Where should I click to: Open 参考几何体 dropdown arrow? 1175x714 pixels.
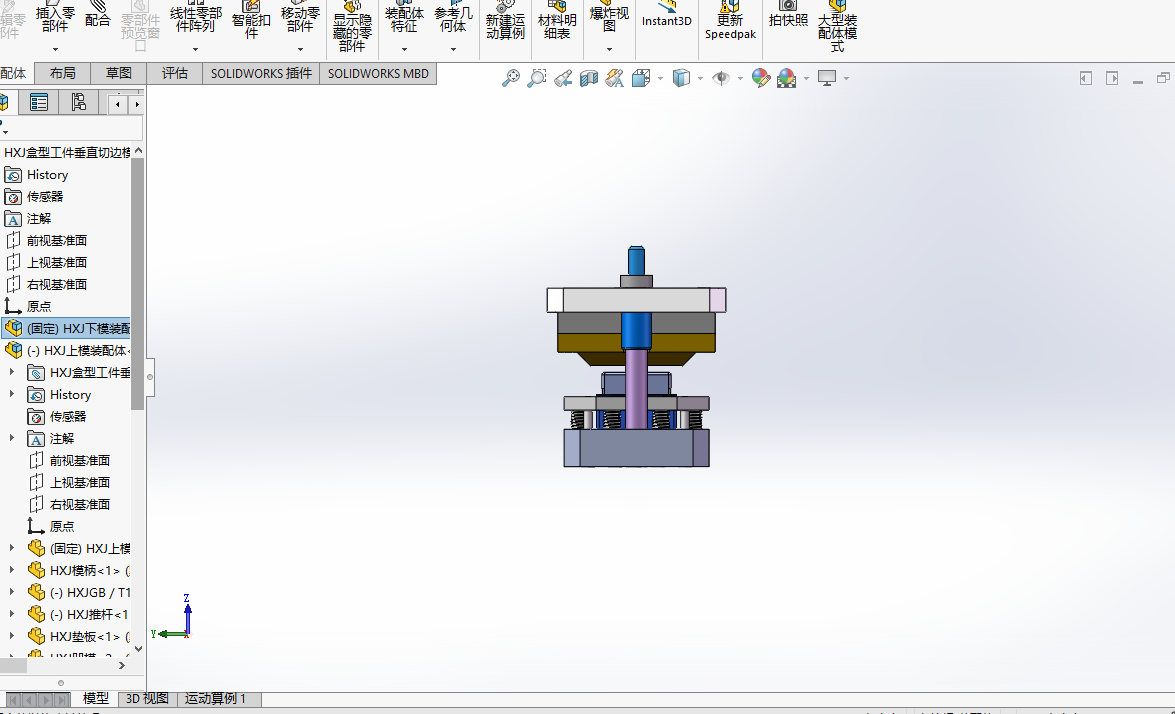pyautogui.click(x=453, y=49)
